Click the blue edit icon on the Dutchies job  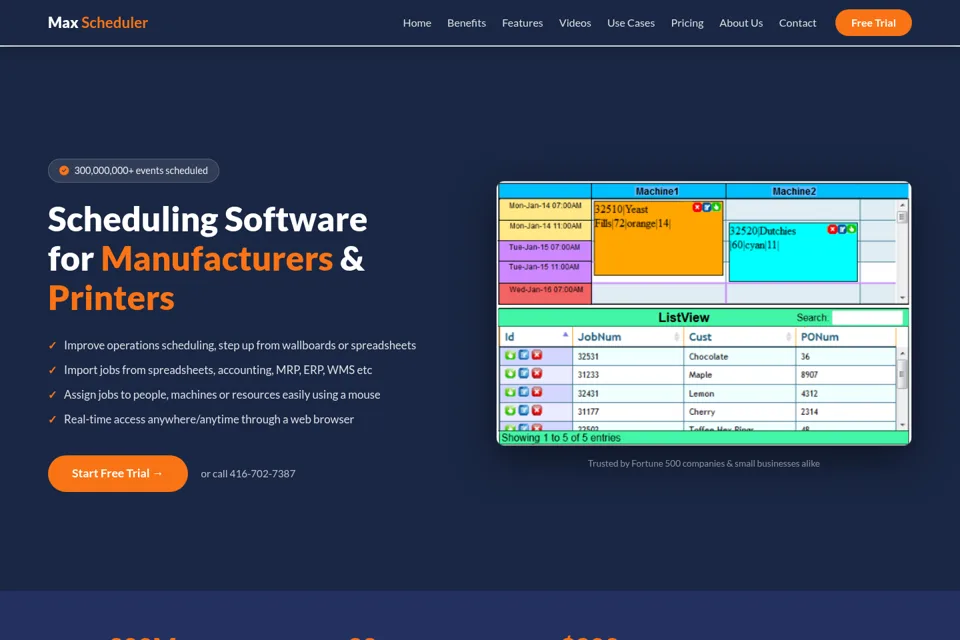click(842, 229)
